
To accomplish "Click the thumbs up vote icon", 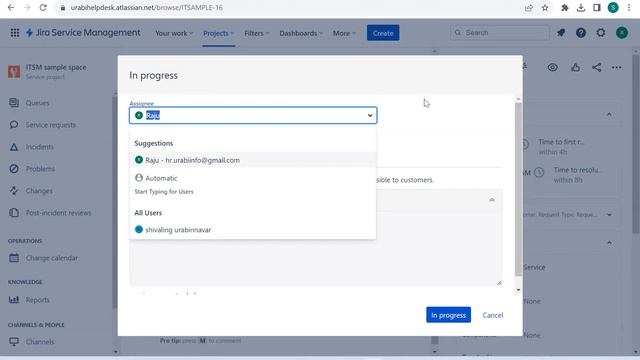I will (x=576, y=67).
